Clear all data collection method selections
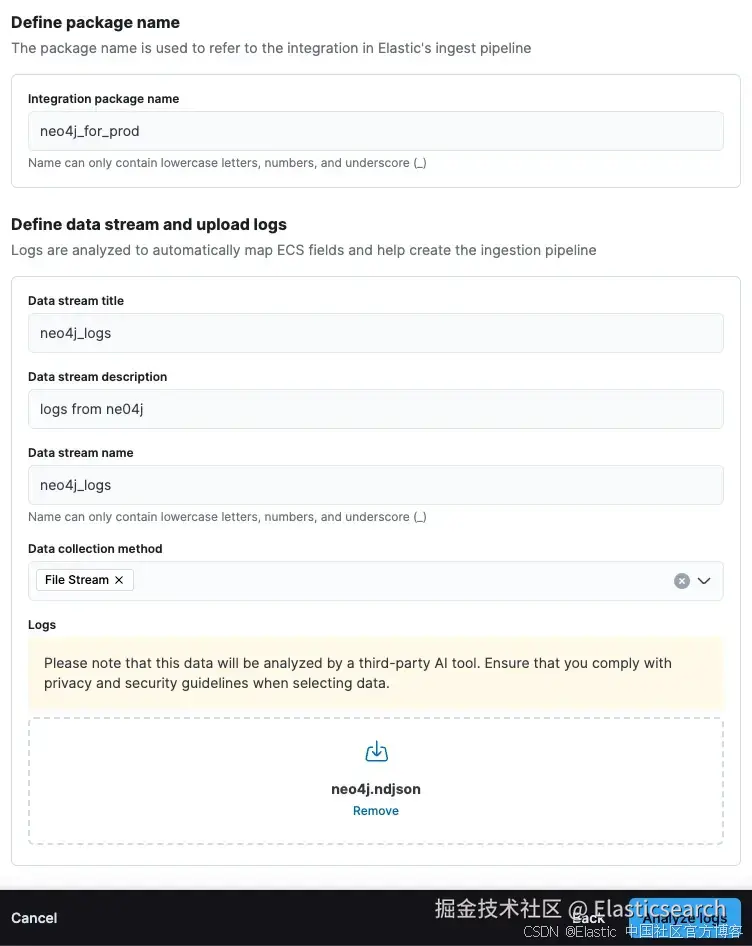Viewport: 752px width, 946px height. coord(682,581)
